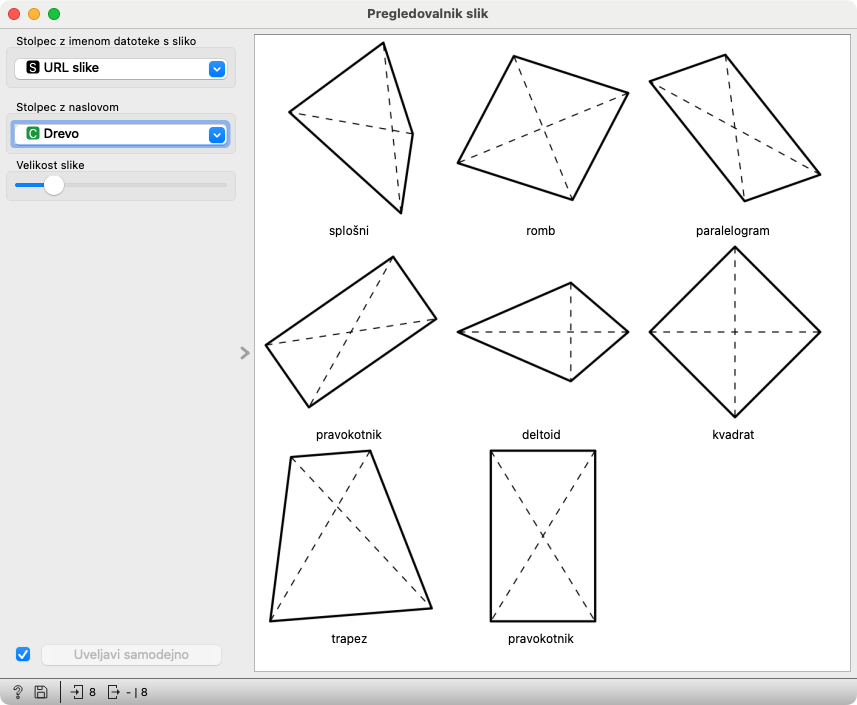Image resolution: width=857 pixels, height=705 pixels.
Task: Pick the paralelogram image
Action: click(x=734, y=128)
